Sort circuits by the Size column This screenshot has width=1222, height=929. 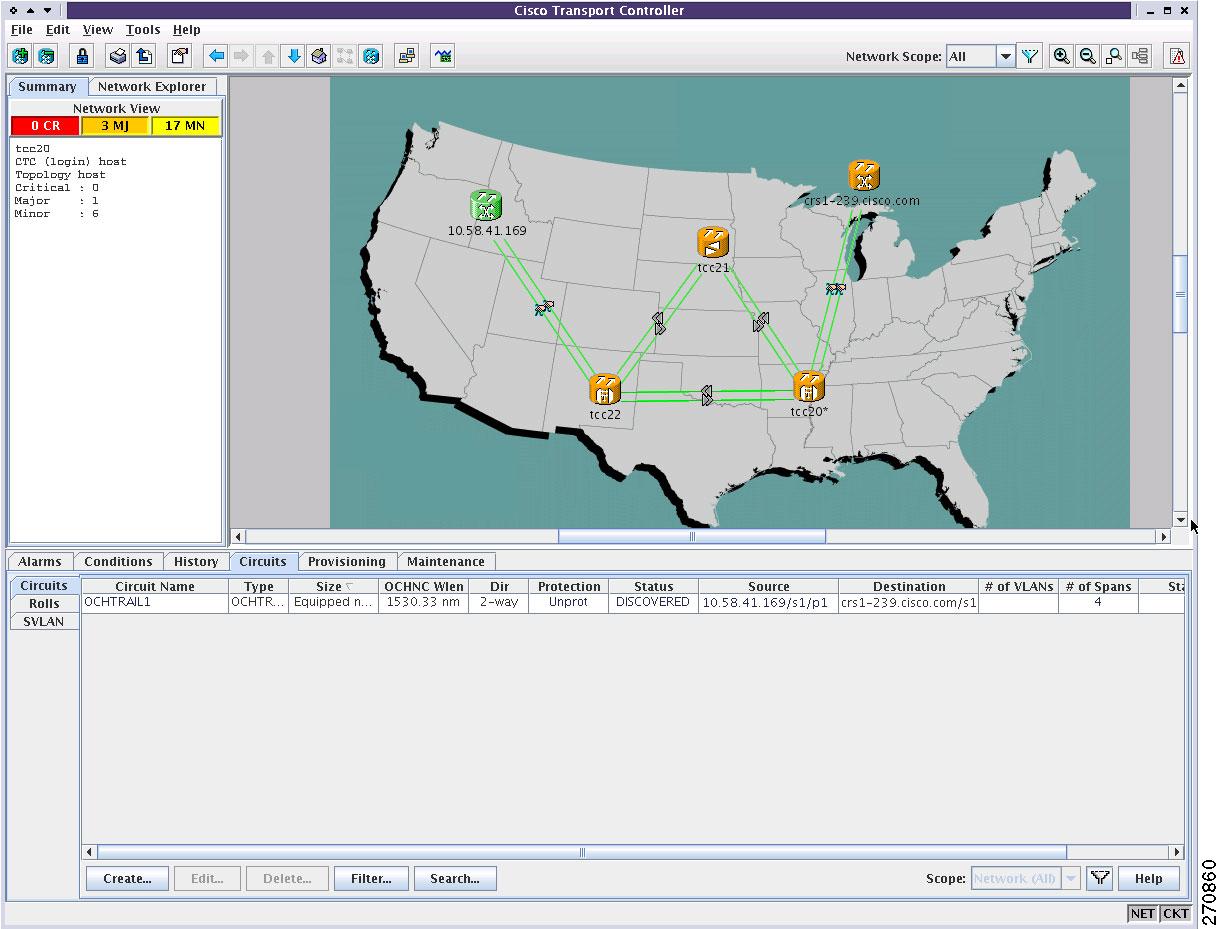click(x=333, y=587)
